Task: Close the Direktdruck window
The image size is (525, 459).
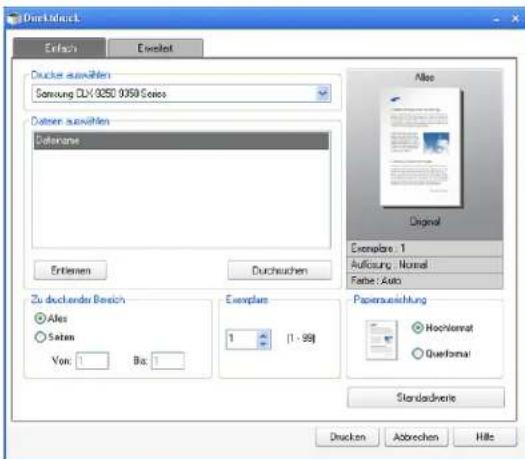Action: point(515,19)
